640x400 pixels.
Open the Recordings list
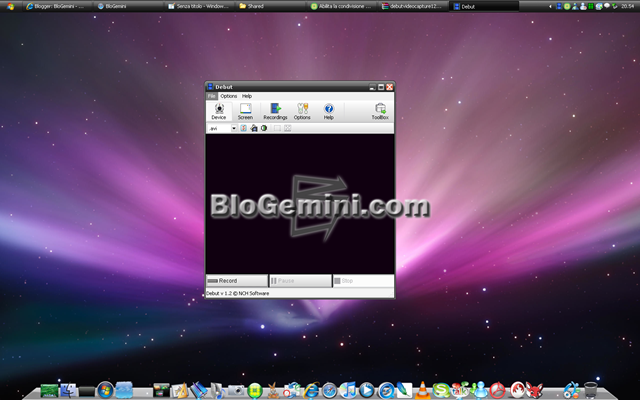[275, 110]
